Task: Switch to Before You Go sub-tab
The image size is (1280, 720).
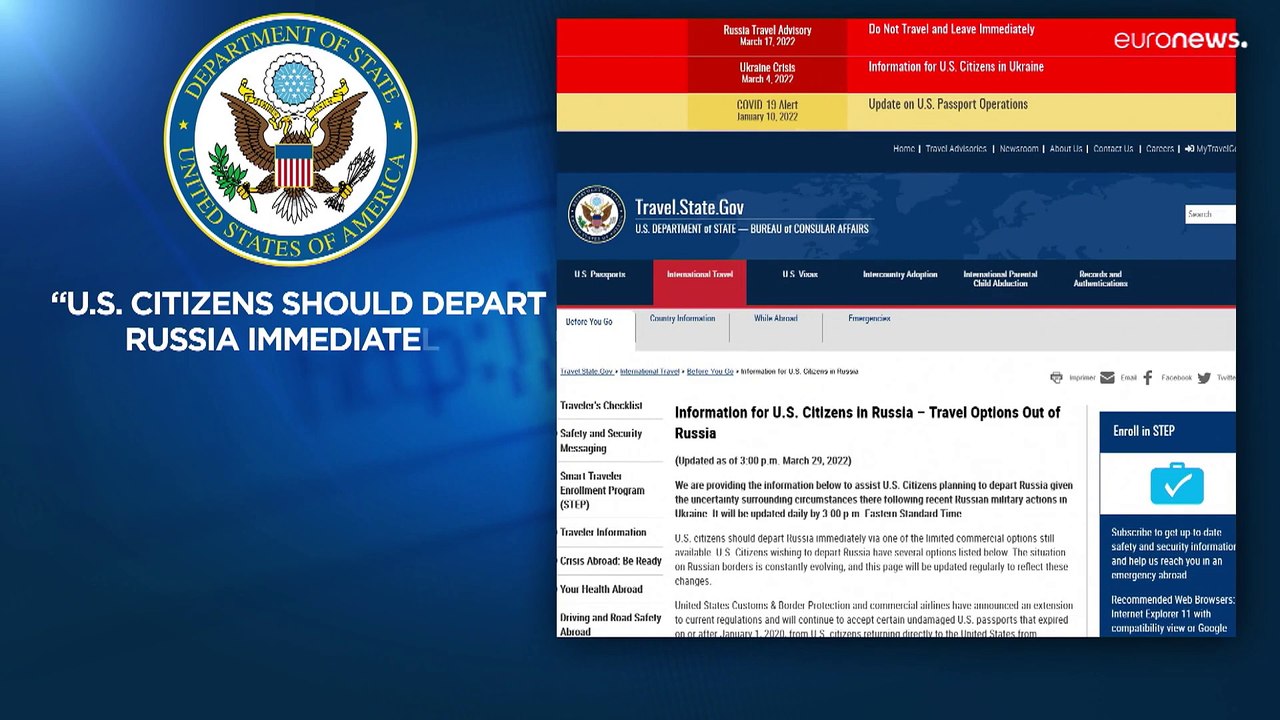Action: click(x=589, y=322)
